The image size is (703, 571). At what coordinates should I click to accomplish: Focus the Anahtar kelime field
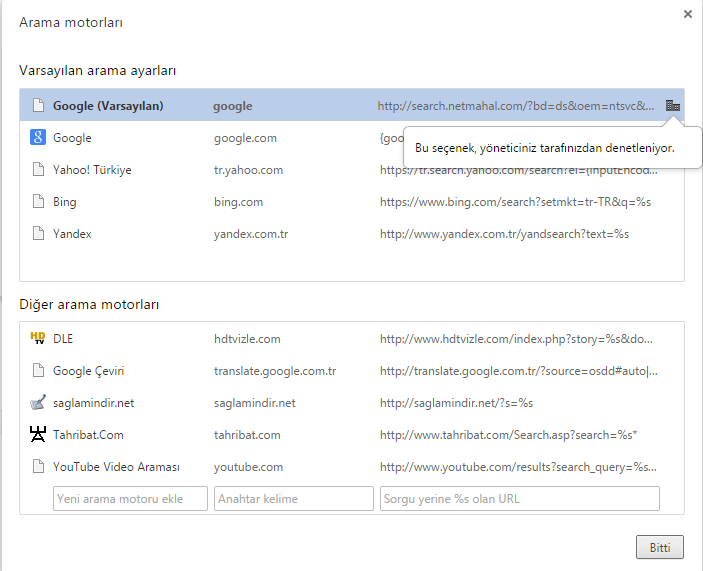coord(294,498)
